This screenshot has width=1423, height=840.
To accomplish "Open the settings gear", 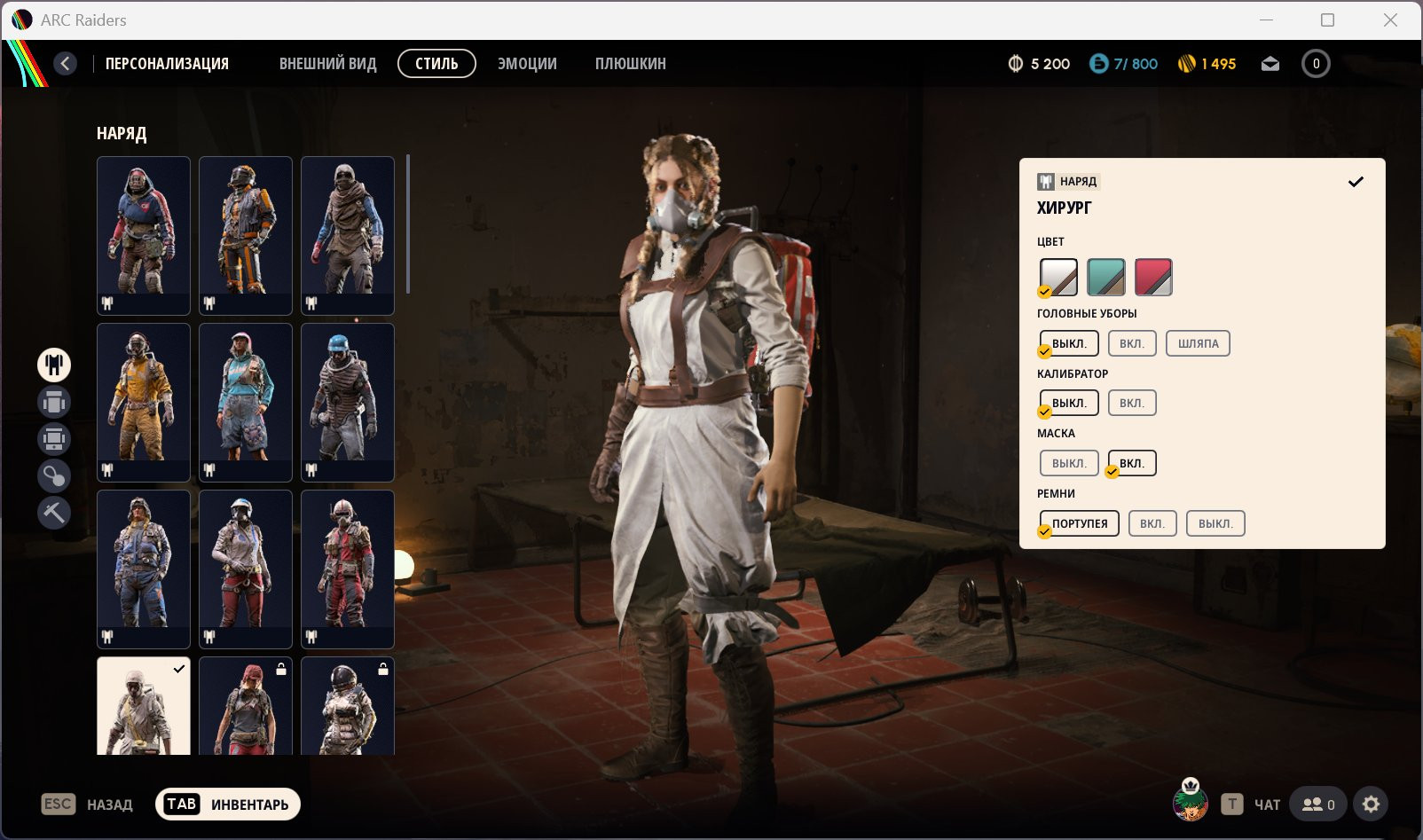I will tap(1371, 805).
